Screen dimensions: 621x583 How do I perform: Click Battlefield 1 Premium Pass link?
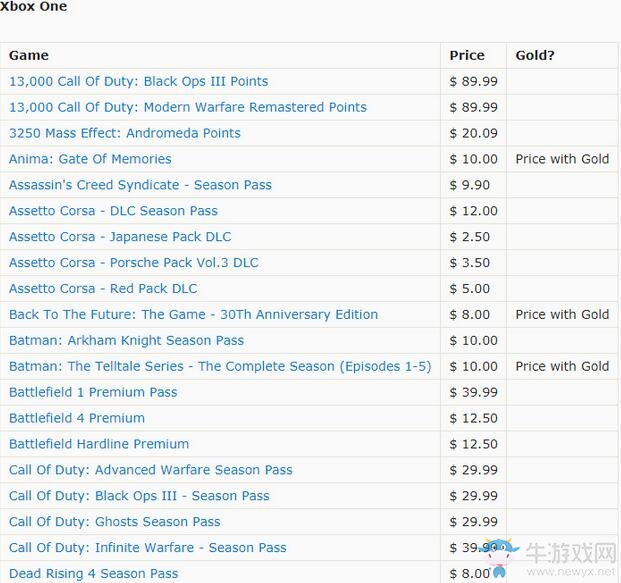coord(93,392)
